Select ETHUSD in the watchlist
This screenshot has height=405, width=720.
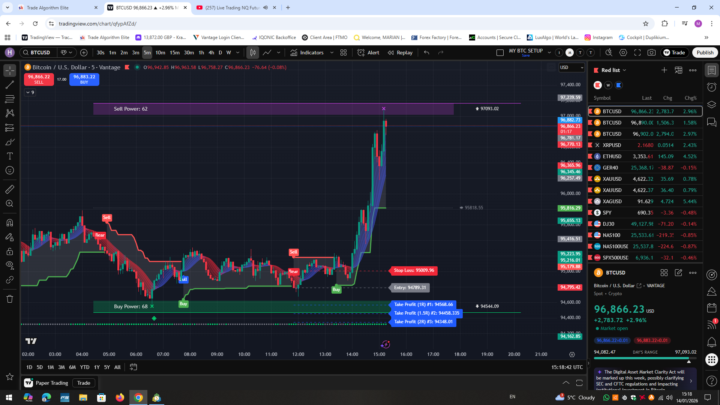(x=645, y=157)
